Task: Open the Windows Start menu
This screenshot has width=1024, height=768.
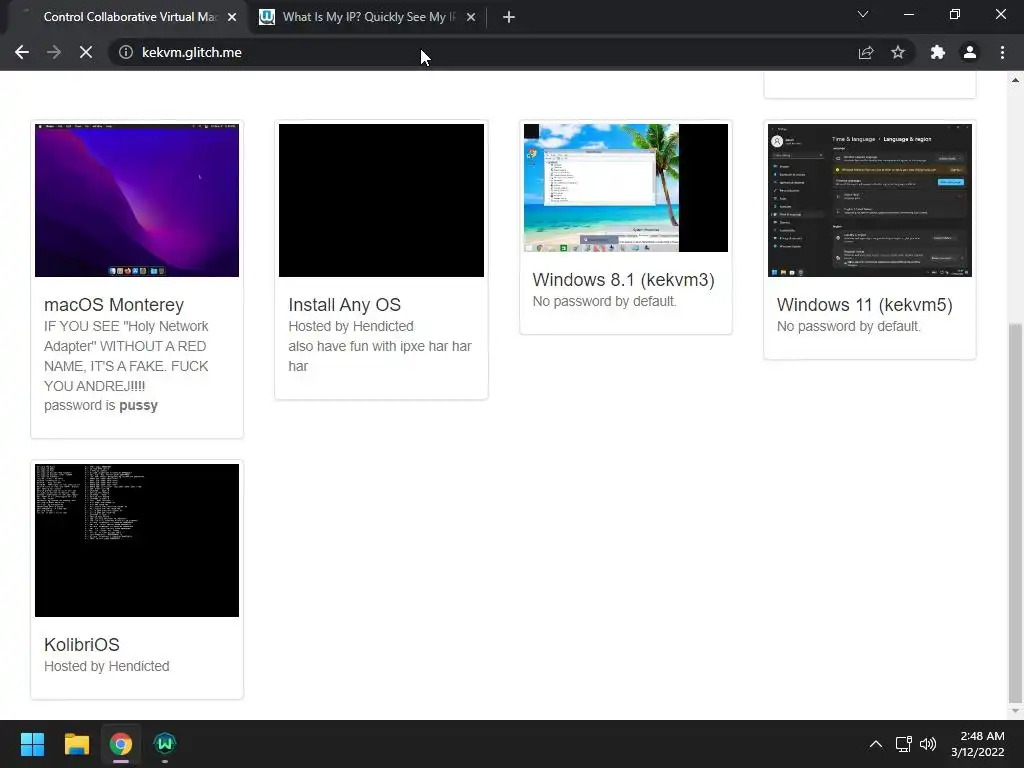Action: [x=32, y=744]
